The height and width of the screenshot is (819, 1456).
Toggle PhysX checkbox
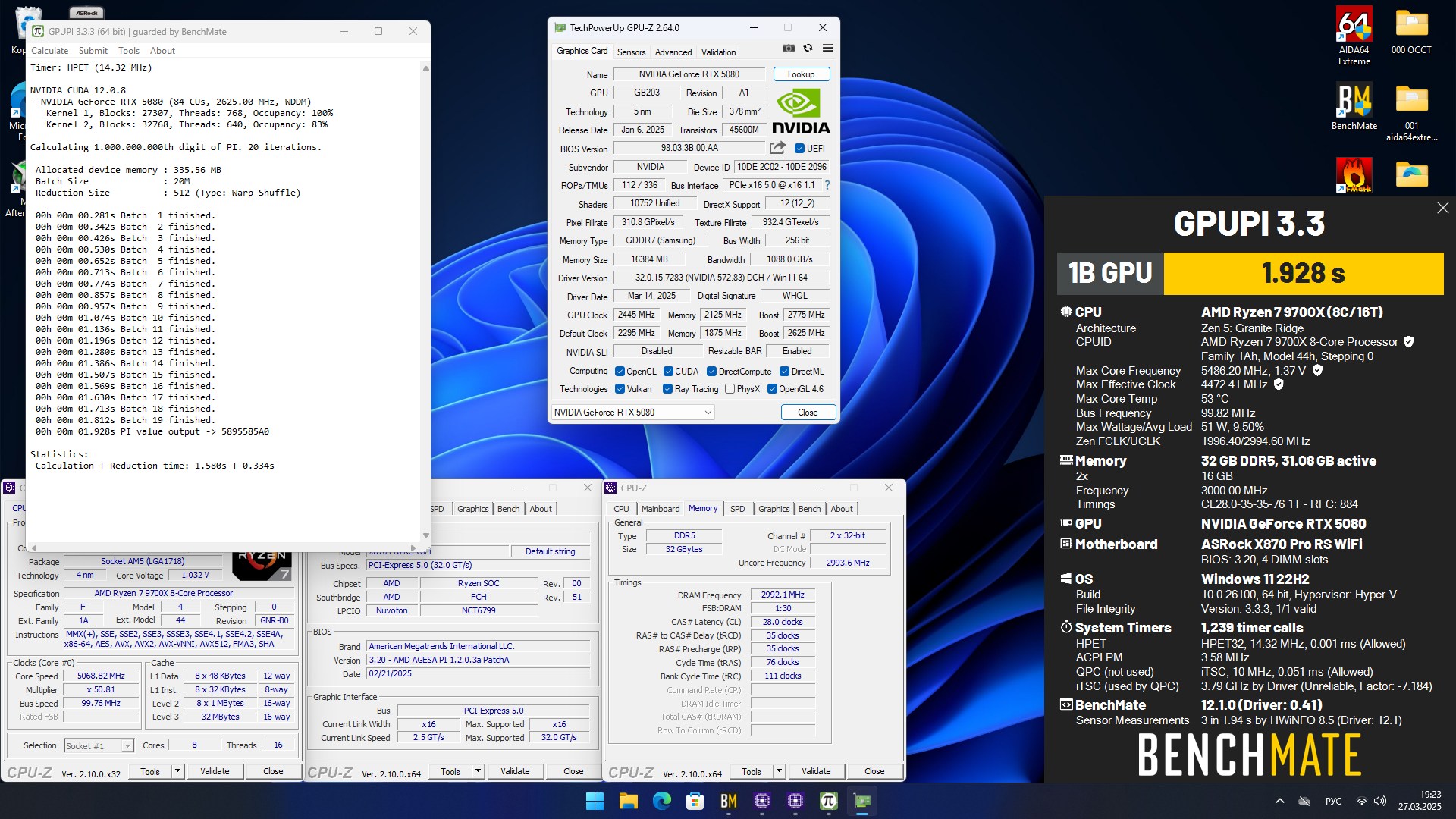click(x=730, y=389)
